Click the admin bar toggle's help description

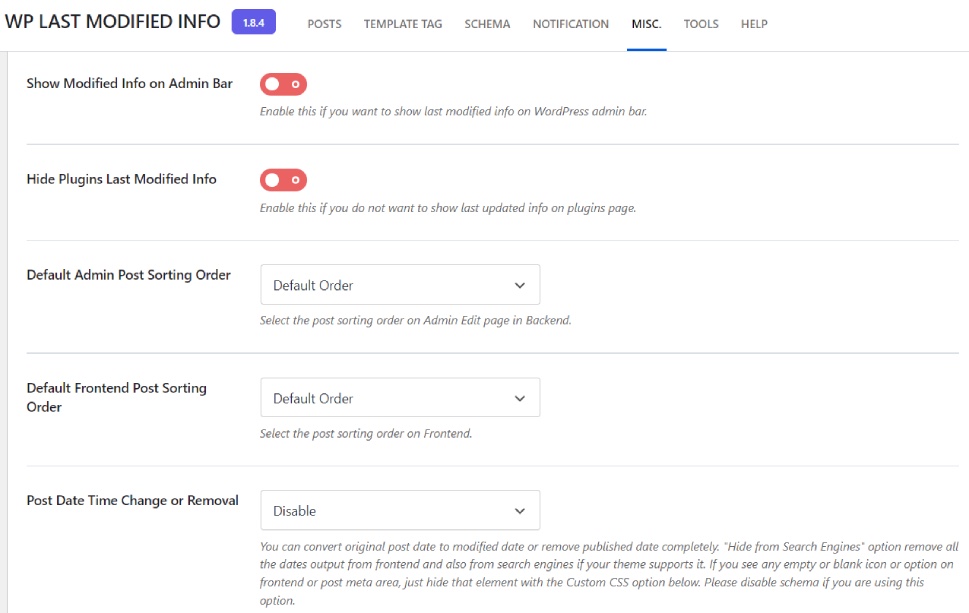click(x=453, y=112)
